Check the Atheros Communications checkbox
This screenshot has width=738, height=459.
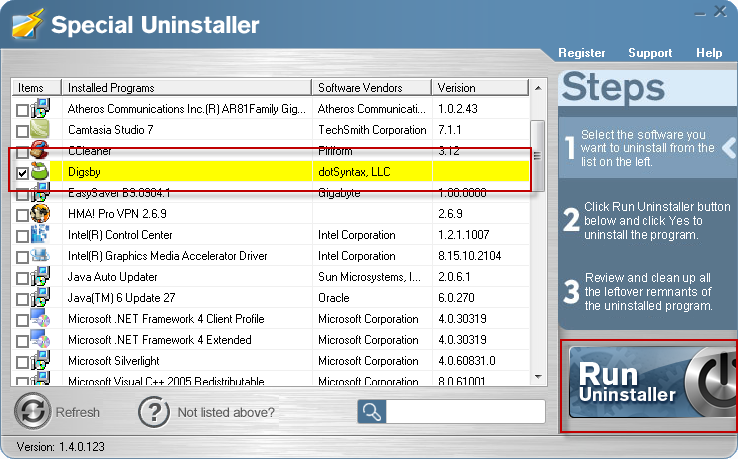(x=22, y=110)
